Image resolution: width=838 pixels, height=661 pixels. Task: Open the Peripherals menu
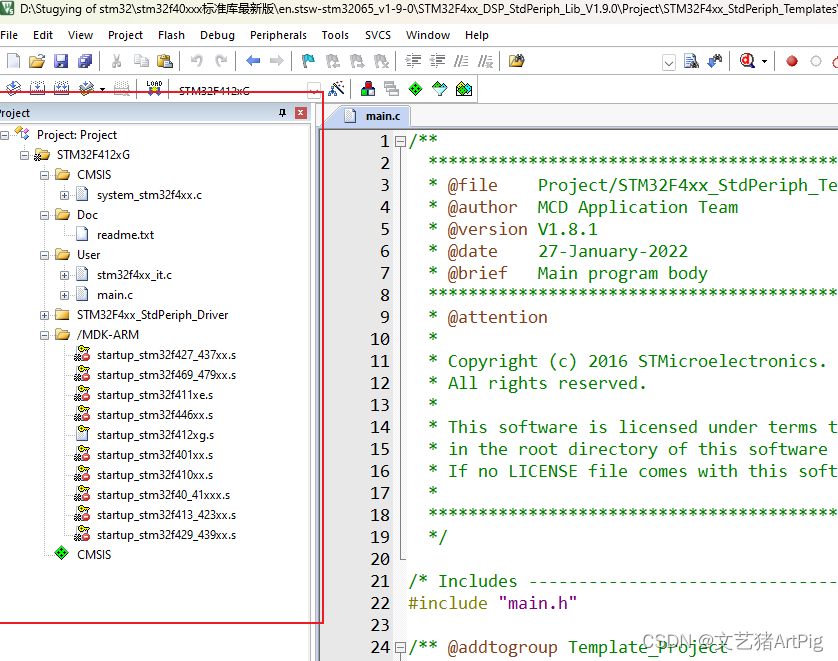pyautogui.click(x=278, y=35)
